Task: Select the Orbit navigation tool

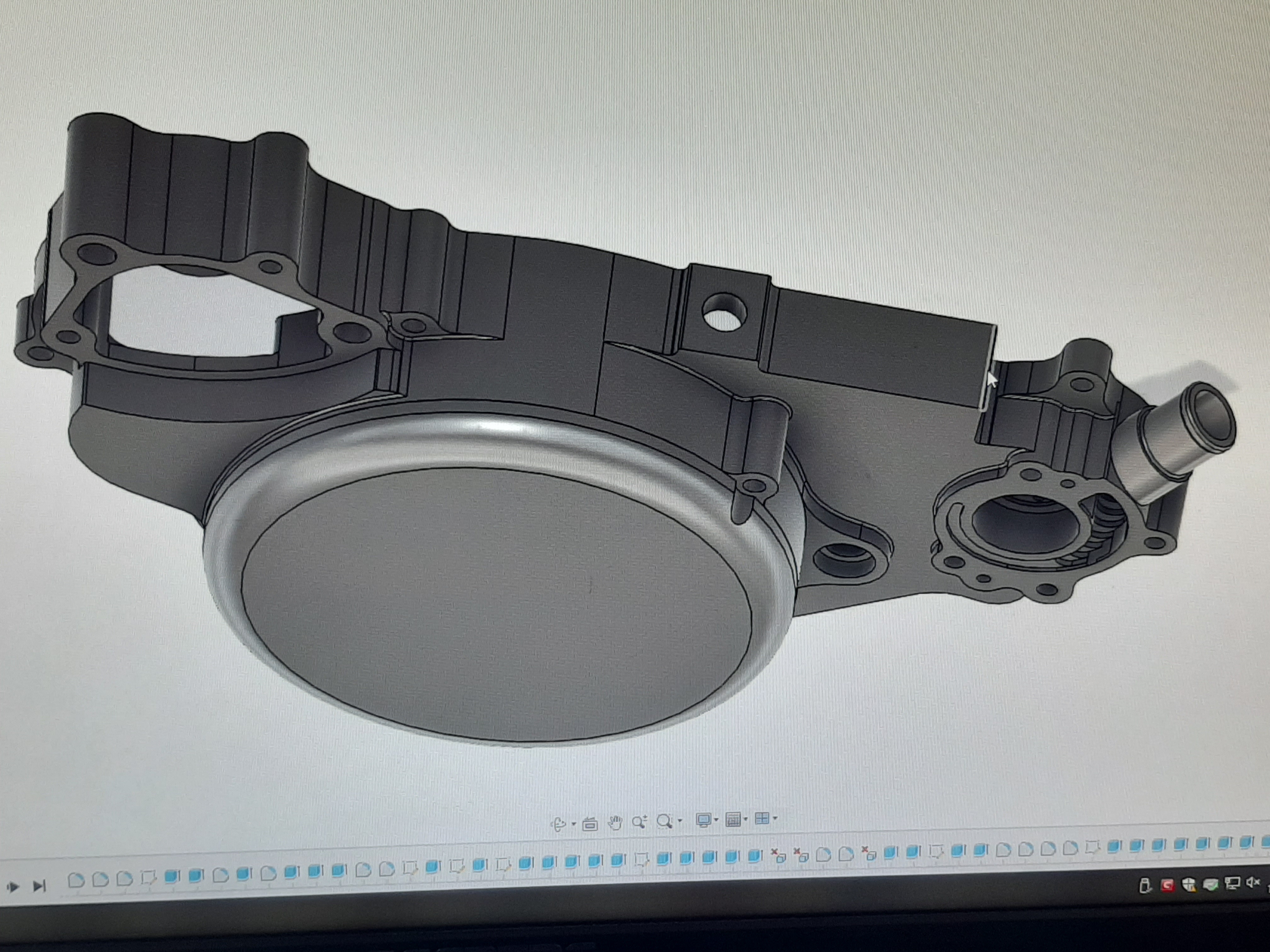Action: pos(558,824)
